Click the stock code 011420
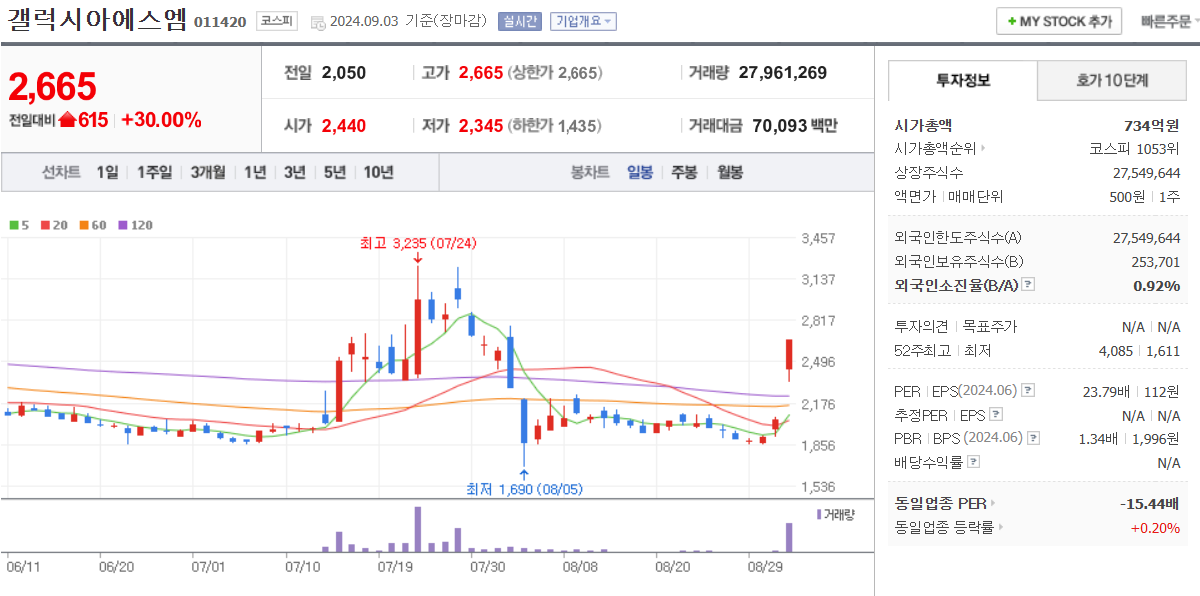Viewport: 1200px width, 596px height. click(x=219, y=22)
